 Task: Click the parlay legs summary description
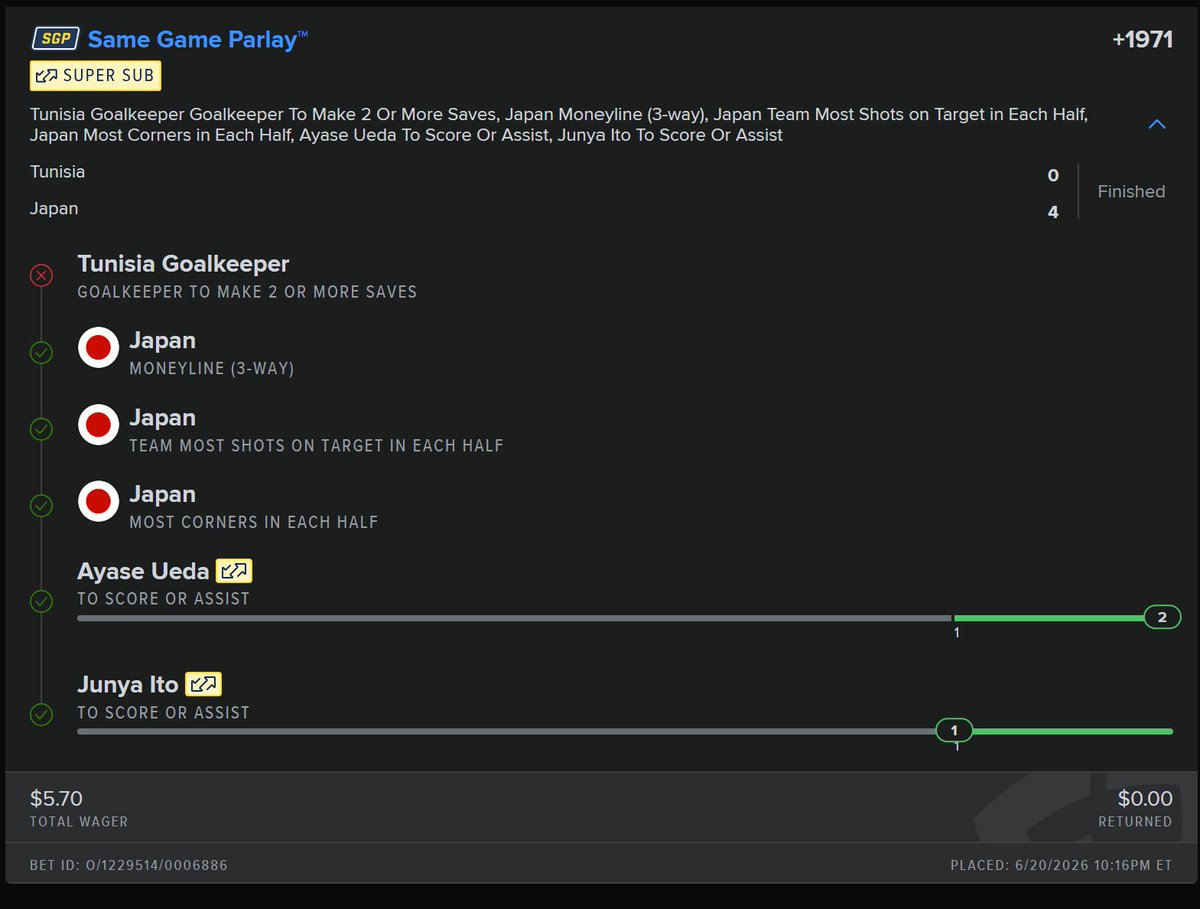(559, 125)
